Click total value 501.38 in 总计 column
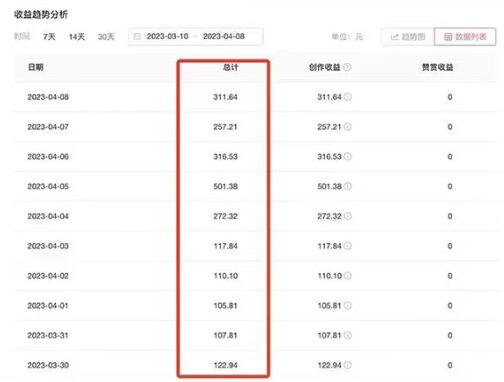The height and width of the screenshot is (382, 504). (225, 186)
